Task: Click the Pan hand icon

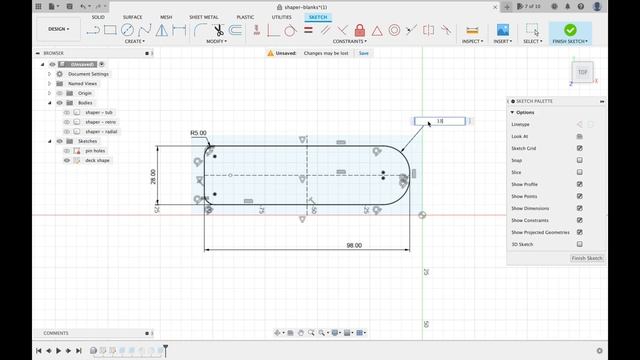Action: click(301, 333)
